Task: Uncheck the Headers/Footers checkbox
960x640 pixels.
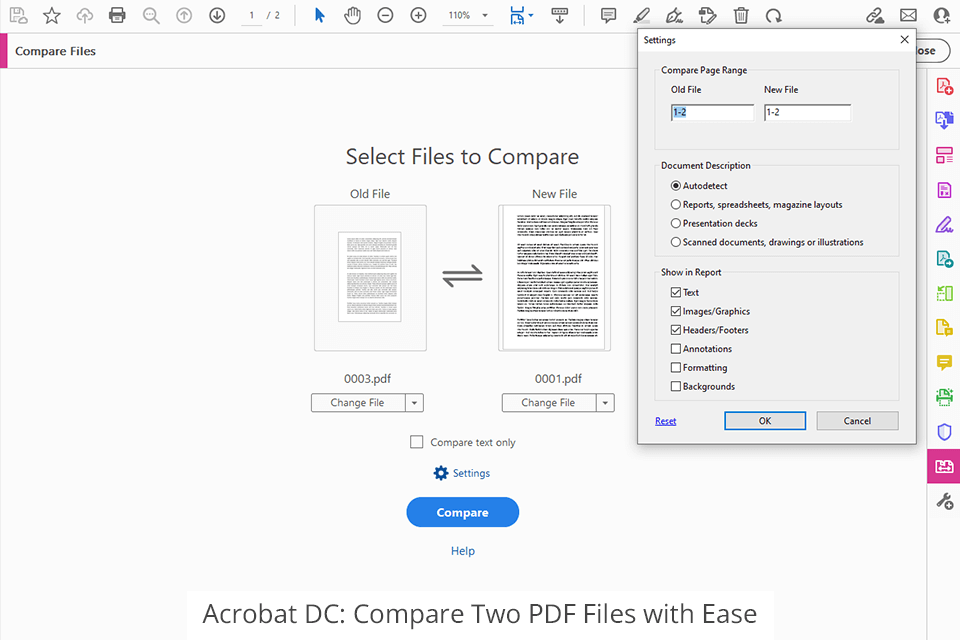Action: (676, 329)
